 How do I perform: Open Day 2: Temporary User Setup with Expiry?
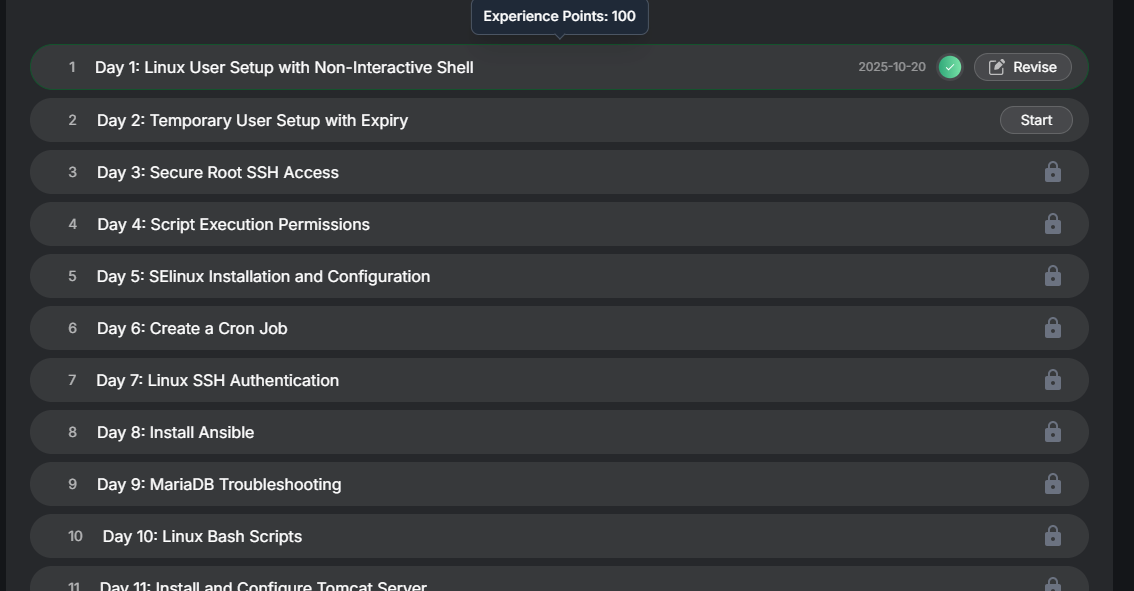(x=252, y=120)
